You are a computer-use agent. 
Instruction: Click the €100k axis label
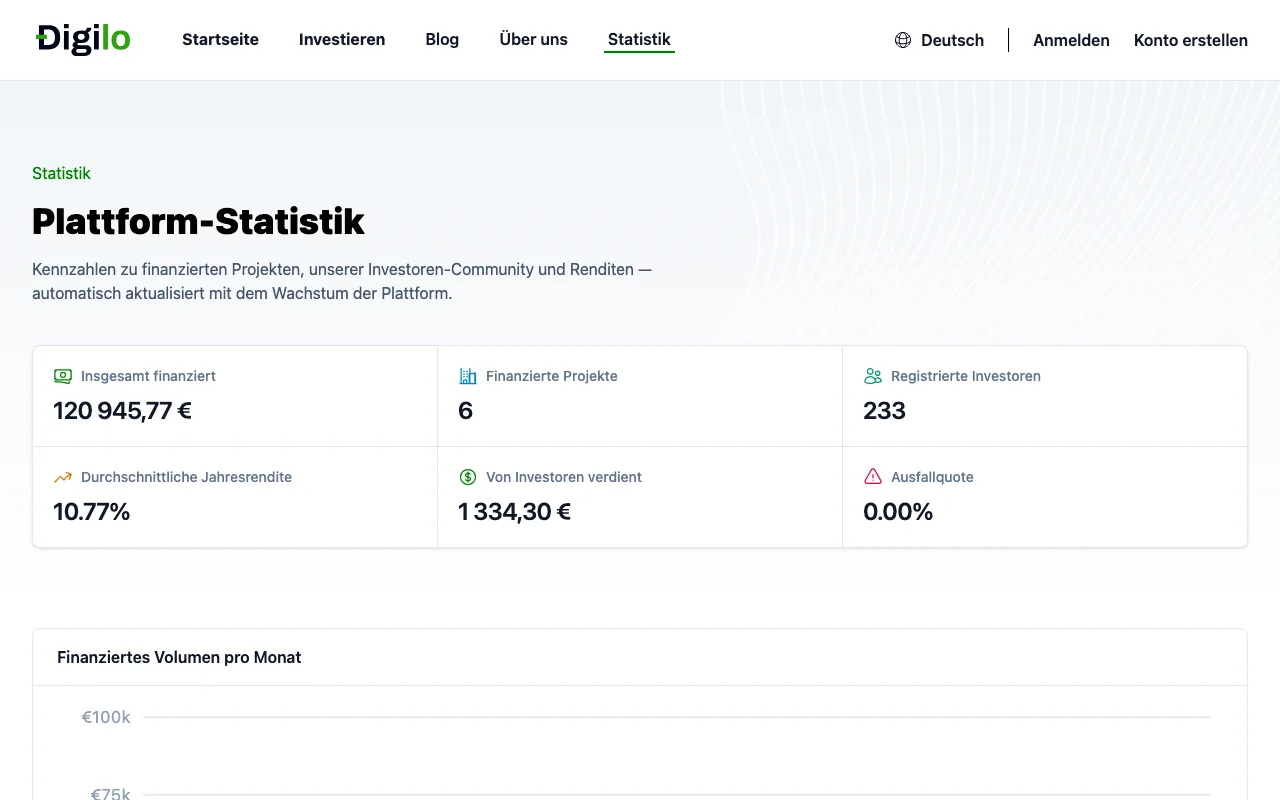106,717
